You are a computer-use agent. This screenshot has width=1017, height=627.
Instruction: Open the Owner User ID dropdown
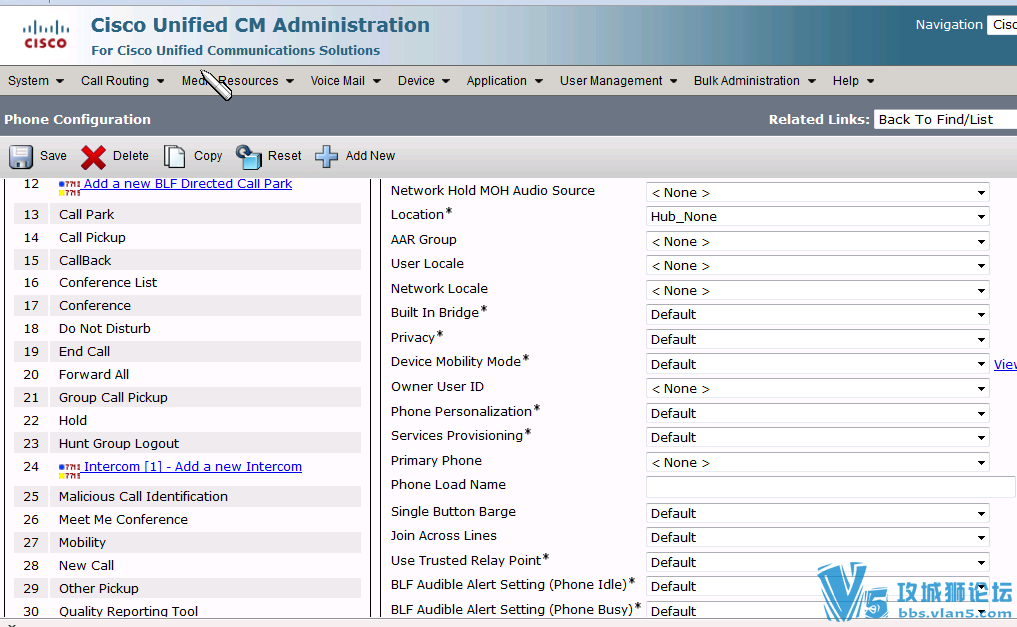tap(817, 388)
